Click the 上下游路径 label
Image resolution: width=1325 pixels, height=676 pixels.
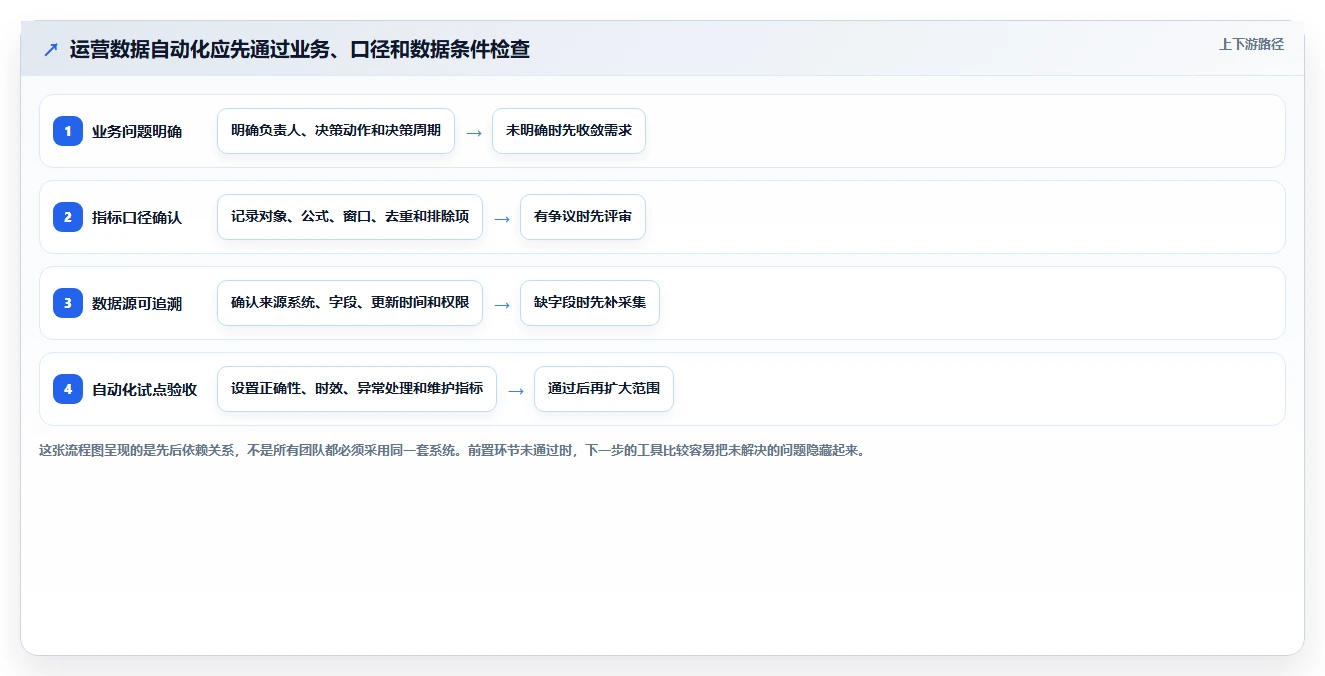click(x=1251, y=44)
